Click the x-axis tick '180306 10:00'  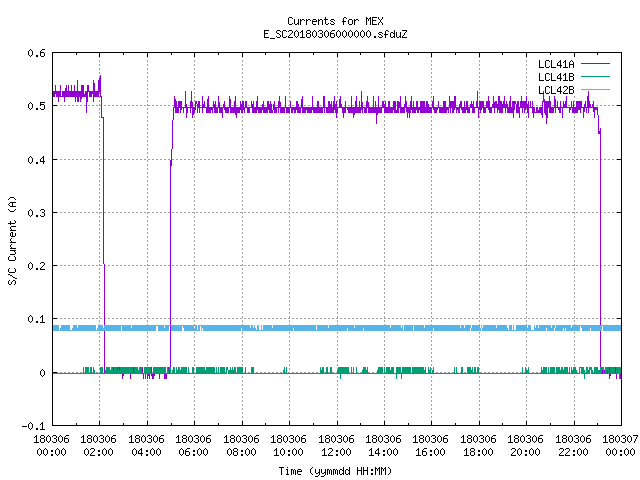coord(289,446)
